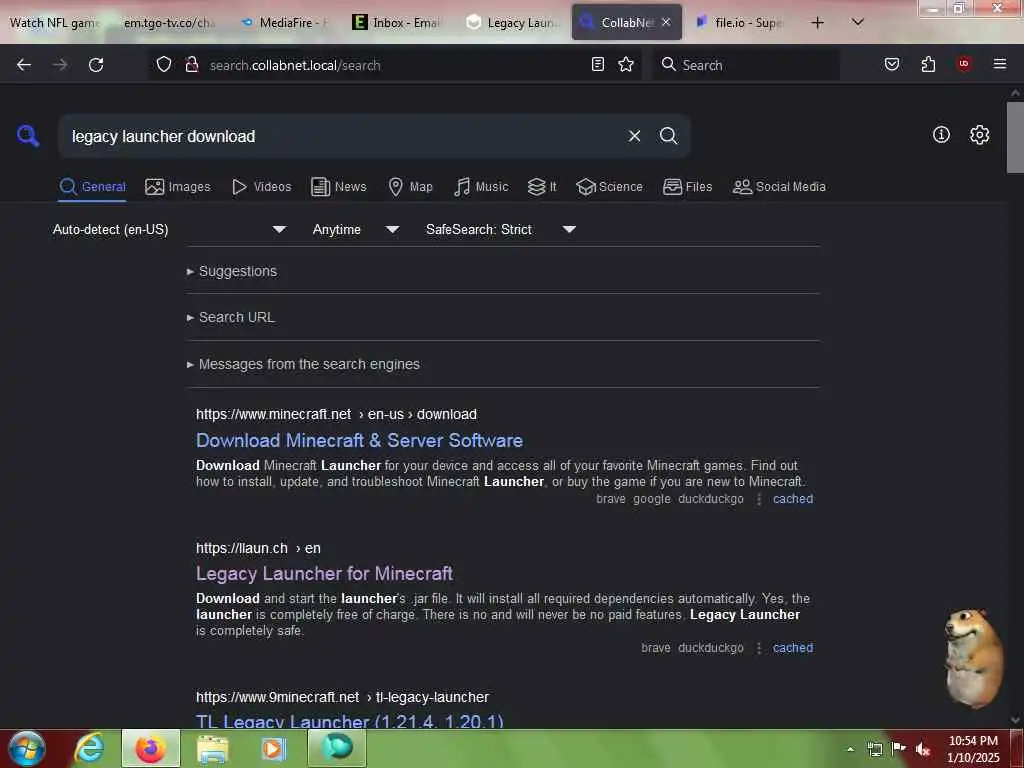The height and width of the screenshot is (768, 1024).
Task: Click the Firefox taskbar icon
Action: (150, 748)
